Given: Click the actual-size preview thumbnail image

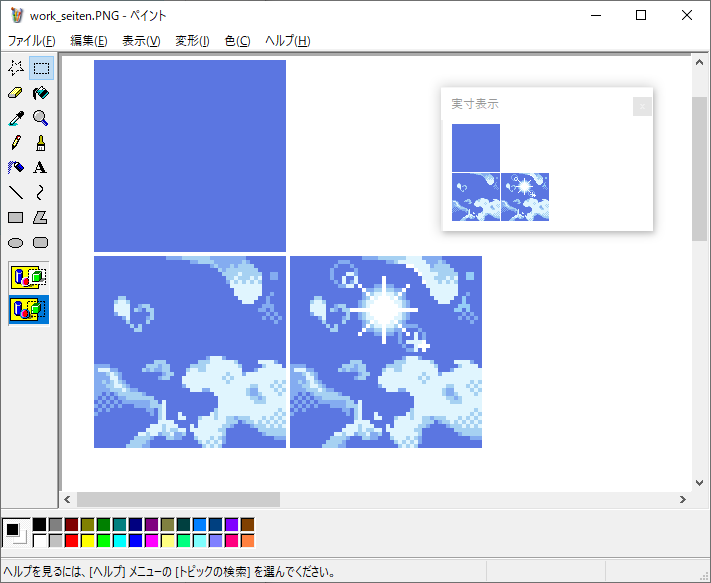Looking at the screenshot, I should click(500, 173).
